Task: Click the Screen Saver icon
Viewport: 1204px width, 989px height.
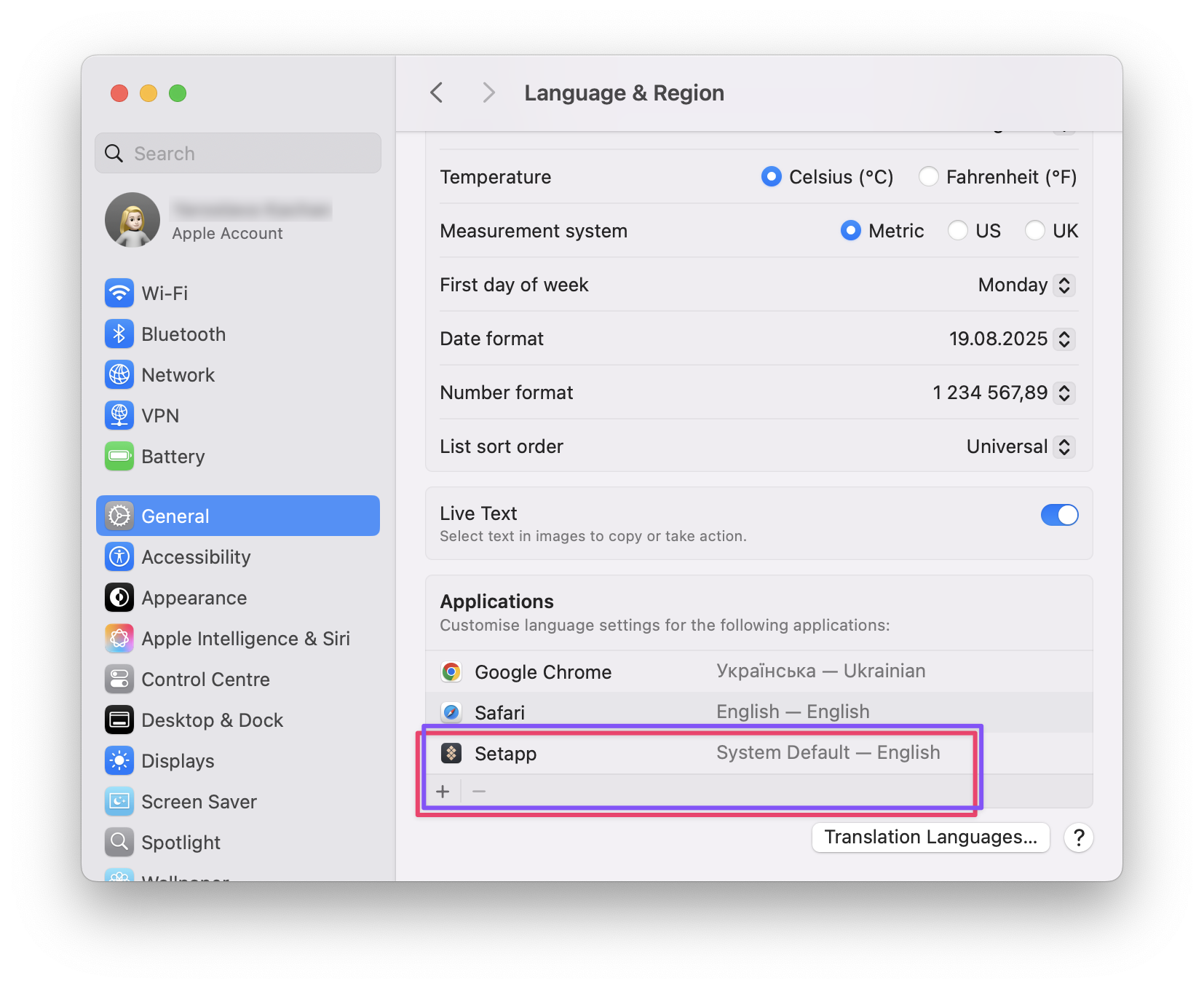Action: tap(119, 802)
